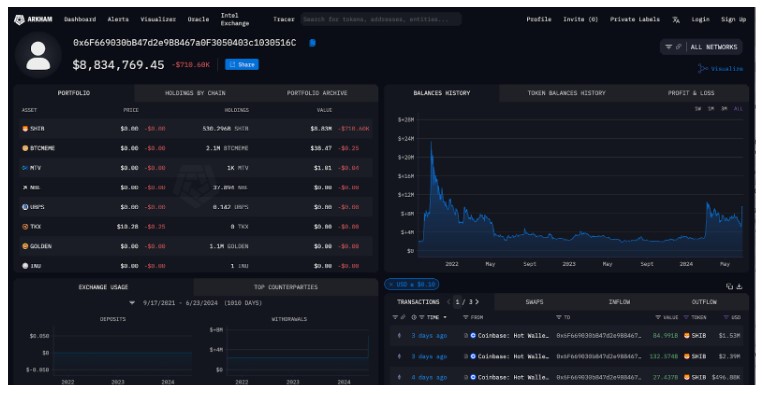Toggle the USD ≥ $0.10 filter chip

click(412, 284)
